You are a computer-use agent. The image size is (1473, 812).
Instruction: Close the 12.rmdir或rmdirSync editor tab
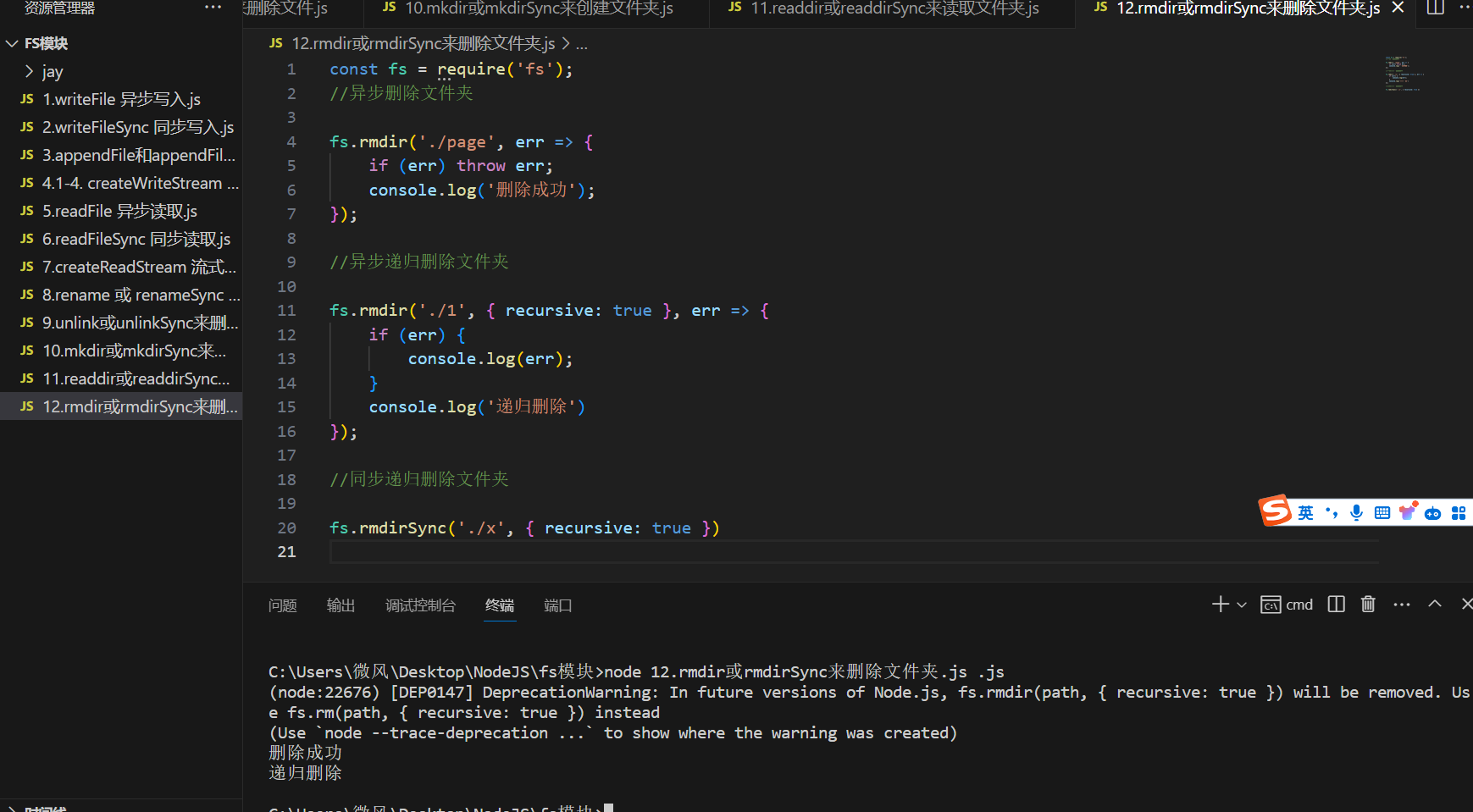point(1398,8)
